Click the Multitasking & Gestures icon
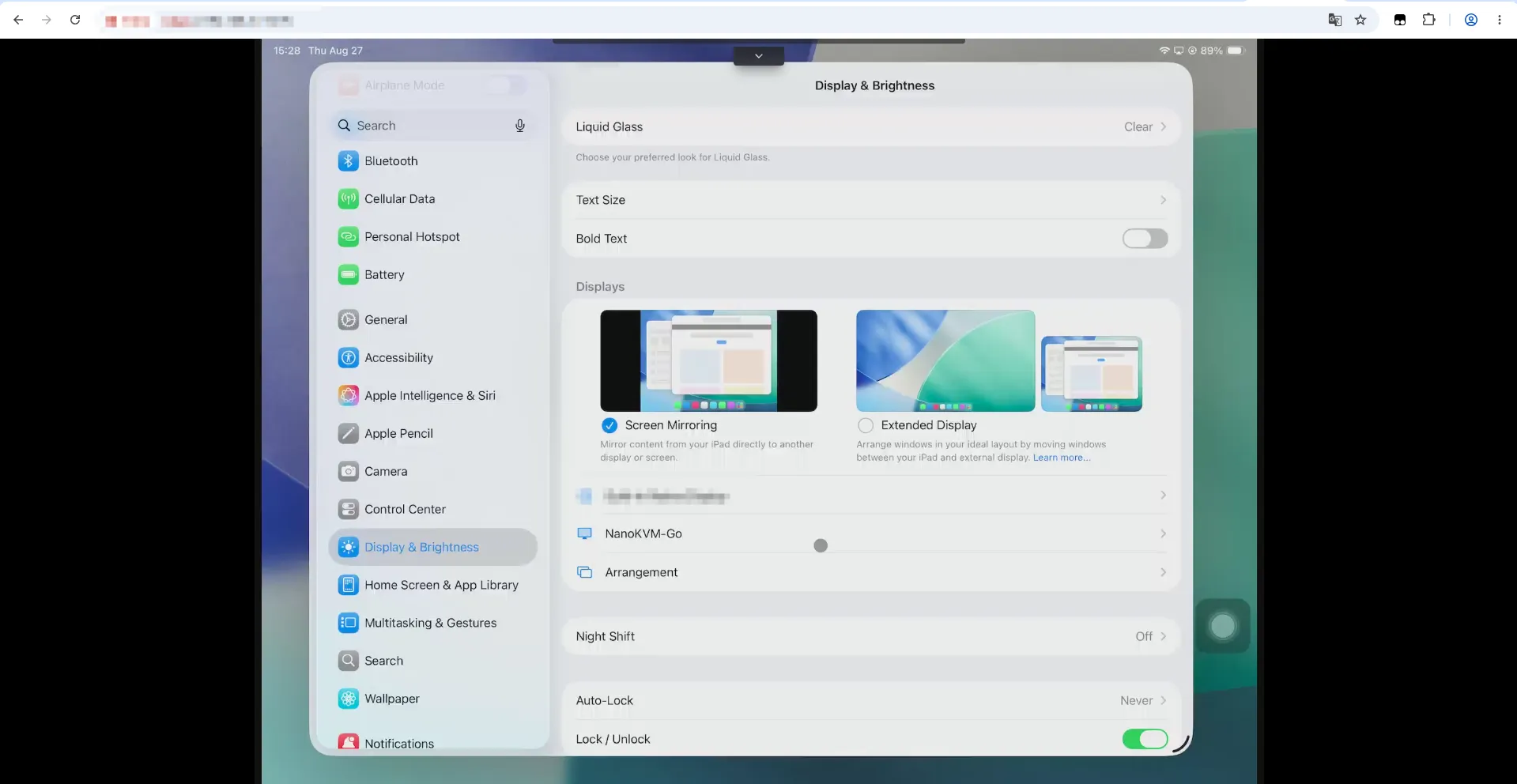1517x784 pixels. (x=349, y=624)
